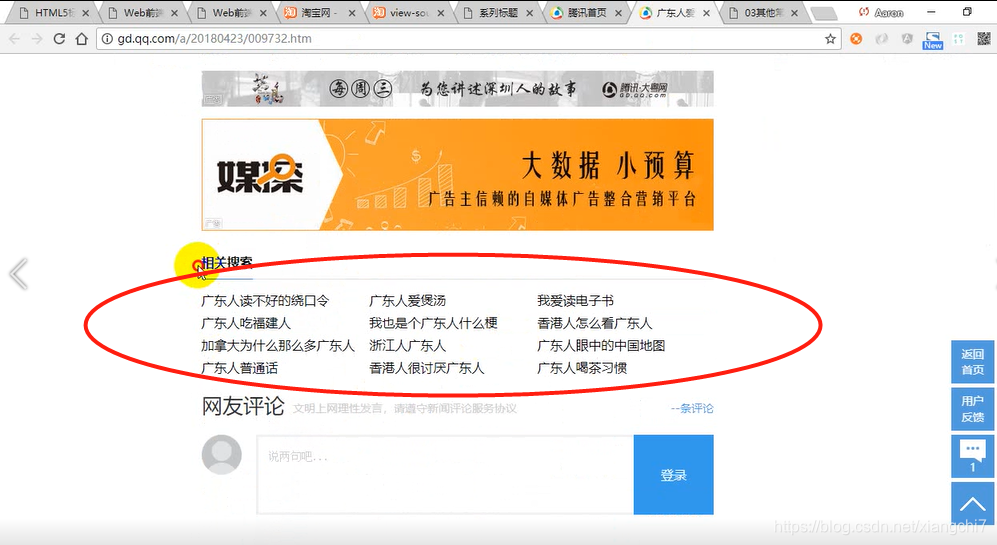Open the orange extension icon in toolbar
The width and height of the screenshot is (997, 545).
click(x=856, y=39)
